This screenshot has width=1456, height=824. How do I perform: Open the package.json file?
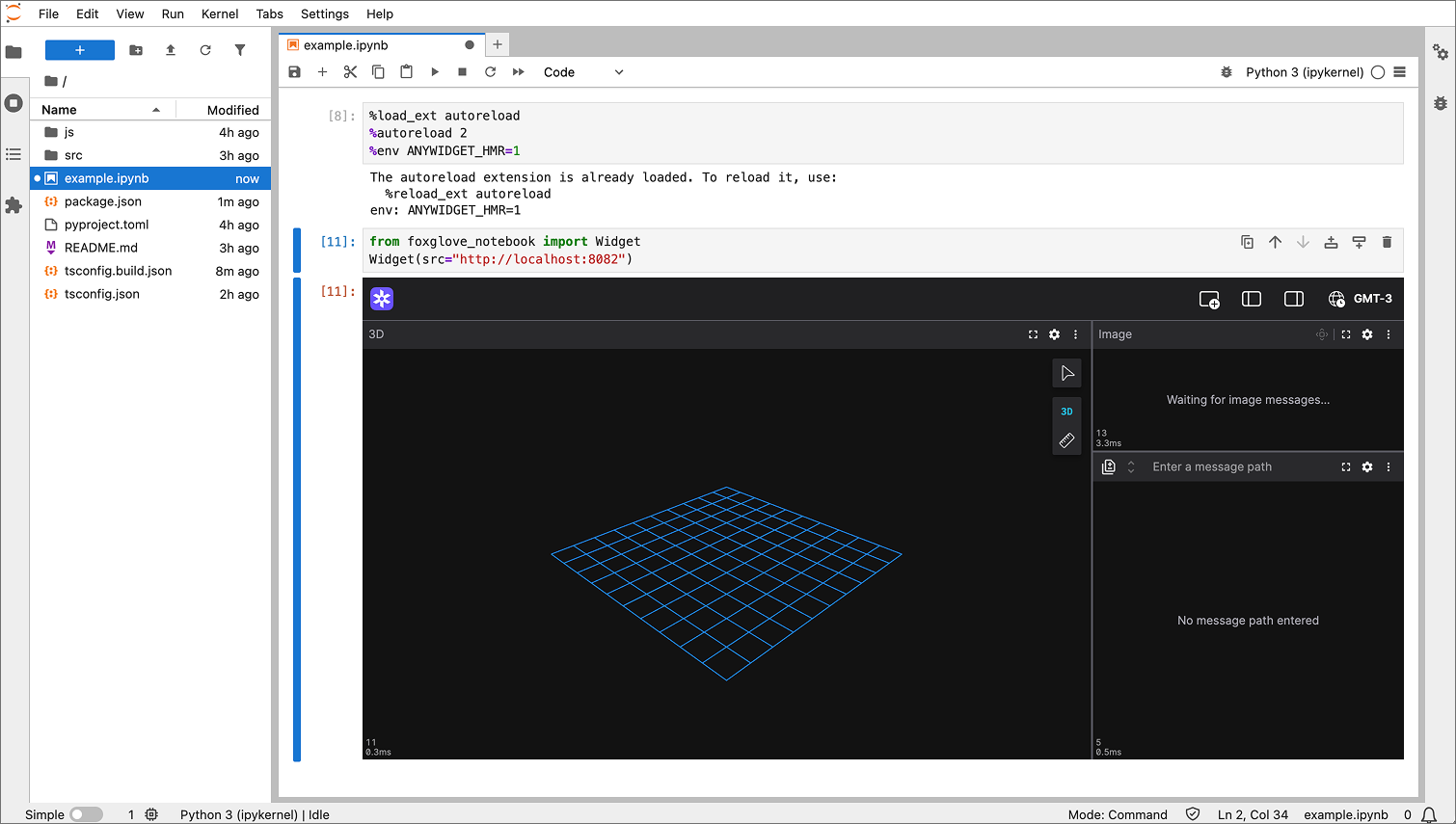coord(103,201)
